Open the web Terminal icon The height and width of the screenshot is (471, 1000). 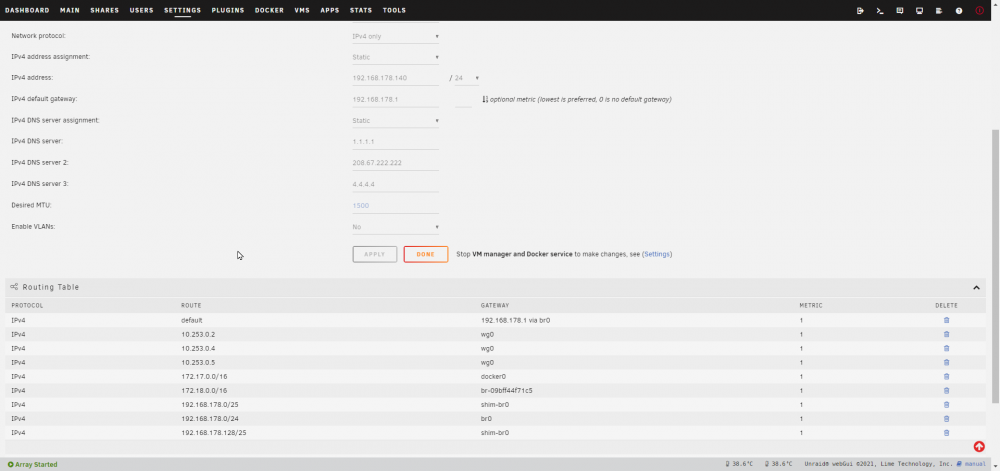(x=880, y=10)
